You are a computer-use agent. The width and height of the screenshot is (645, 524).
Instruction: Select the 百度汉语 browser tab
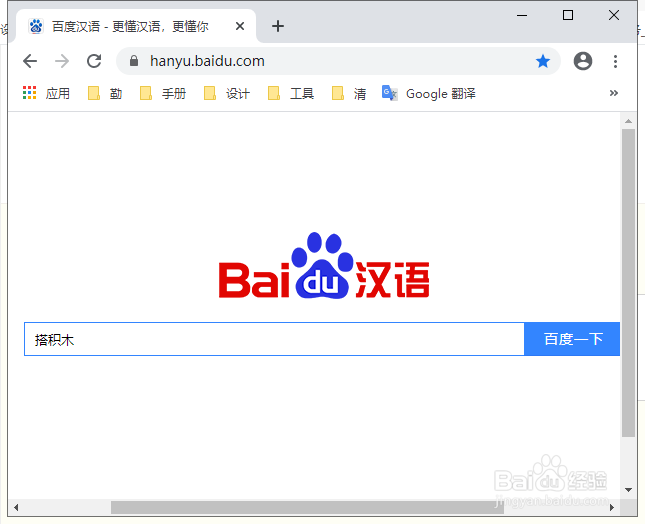pyautogui.click(x=136, y=26)
